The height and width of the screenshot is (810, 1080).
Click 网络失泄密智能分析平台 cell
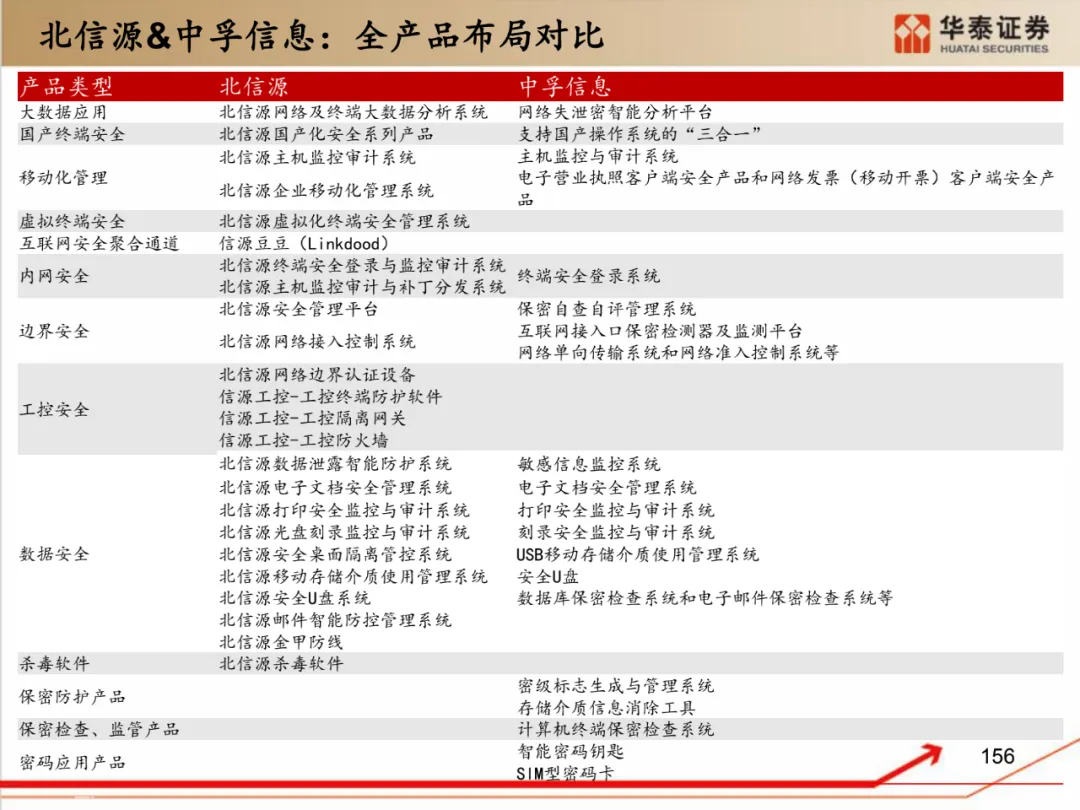[x=615, y=112]
